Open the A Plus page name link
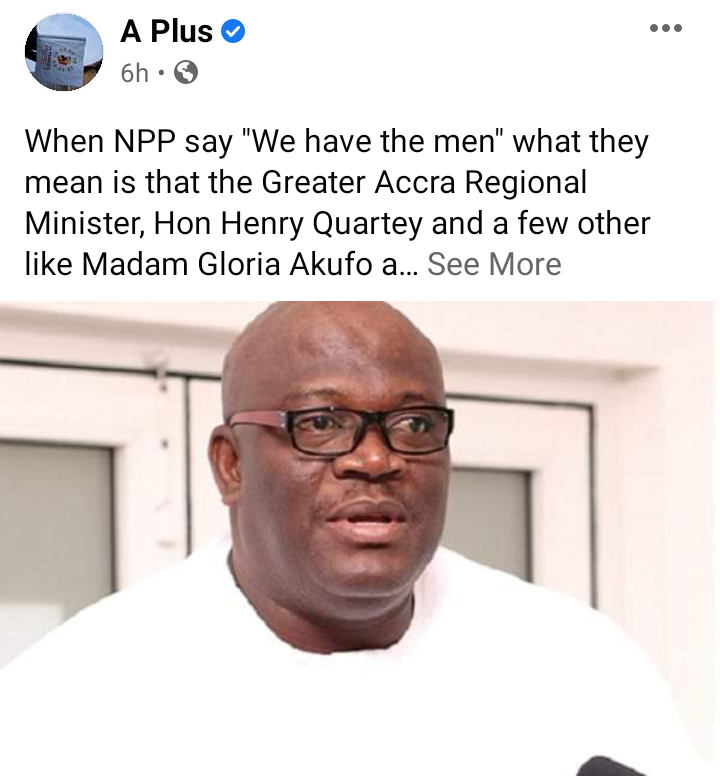This screenshot has height=781, width=720. point(166,32)
